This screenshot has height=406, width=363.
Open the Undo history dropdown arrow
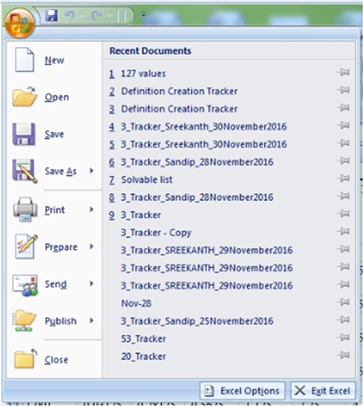[82, 16]
